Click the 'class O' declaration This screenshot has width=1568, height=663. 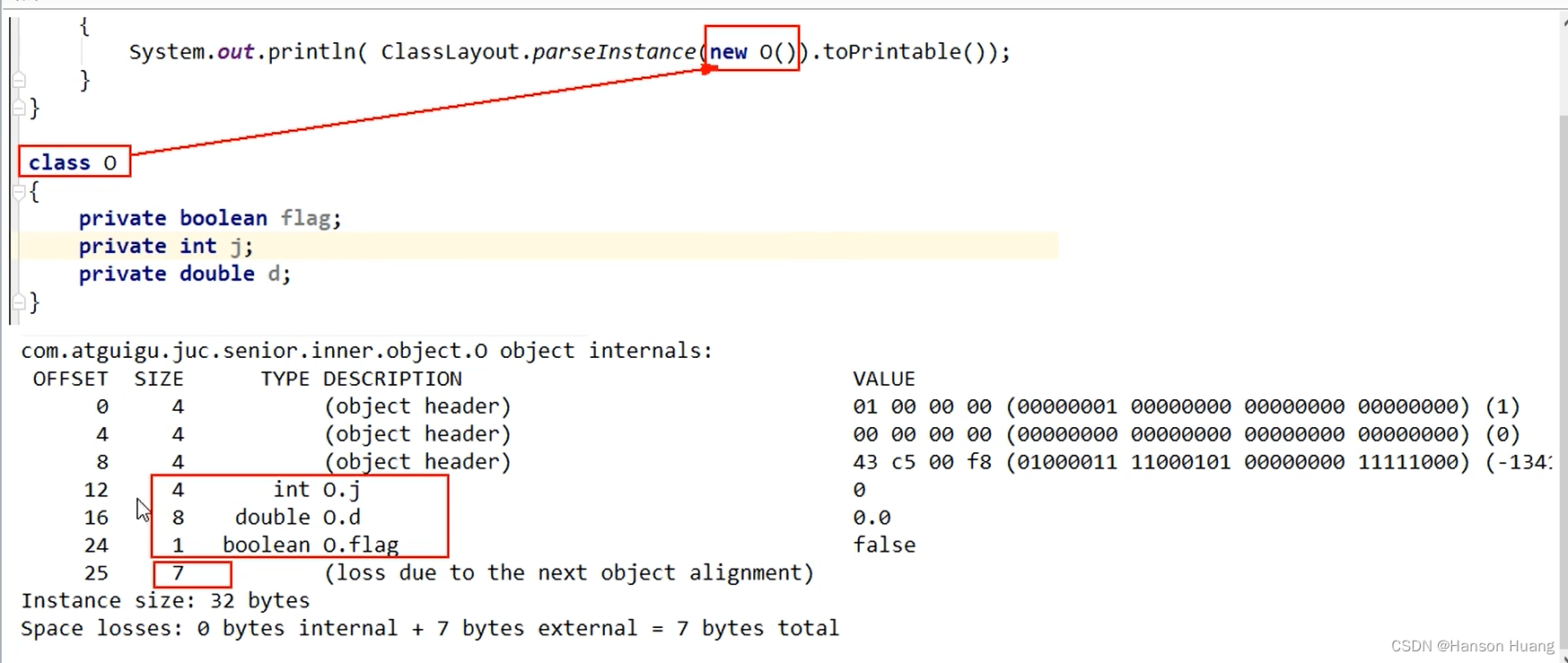[x=73, y=162]
